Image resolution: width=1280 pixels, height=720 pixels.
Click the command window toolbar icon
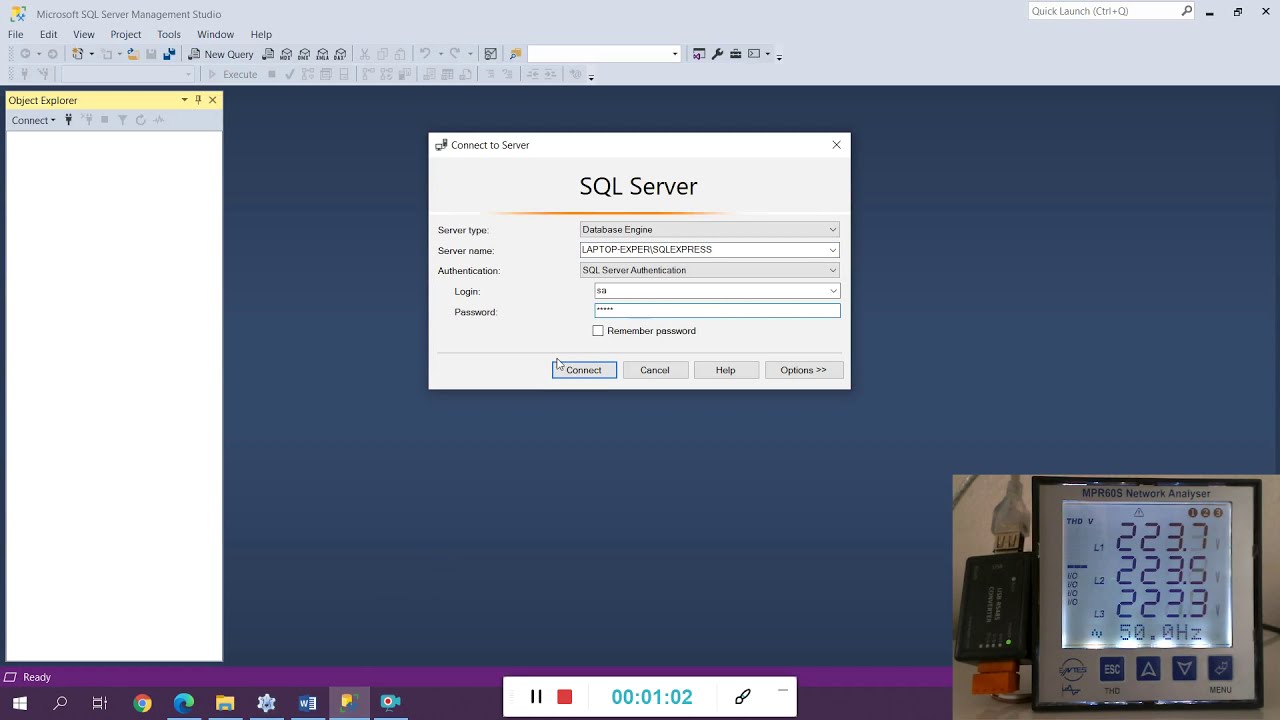click(754, 54)
